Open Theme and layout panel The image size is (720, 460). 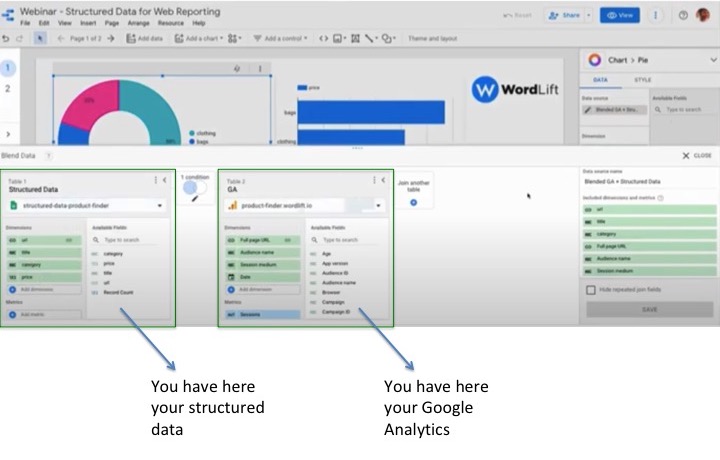point(433,39)
